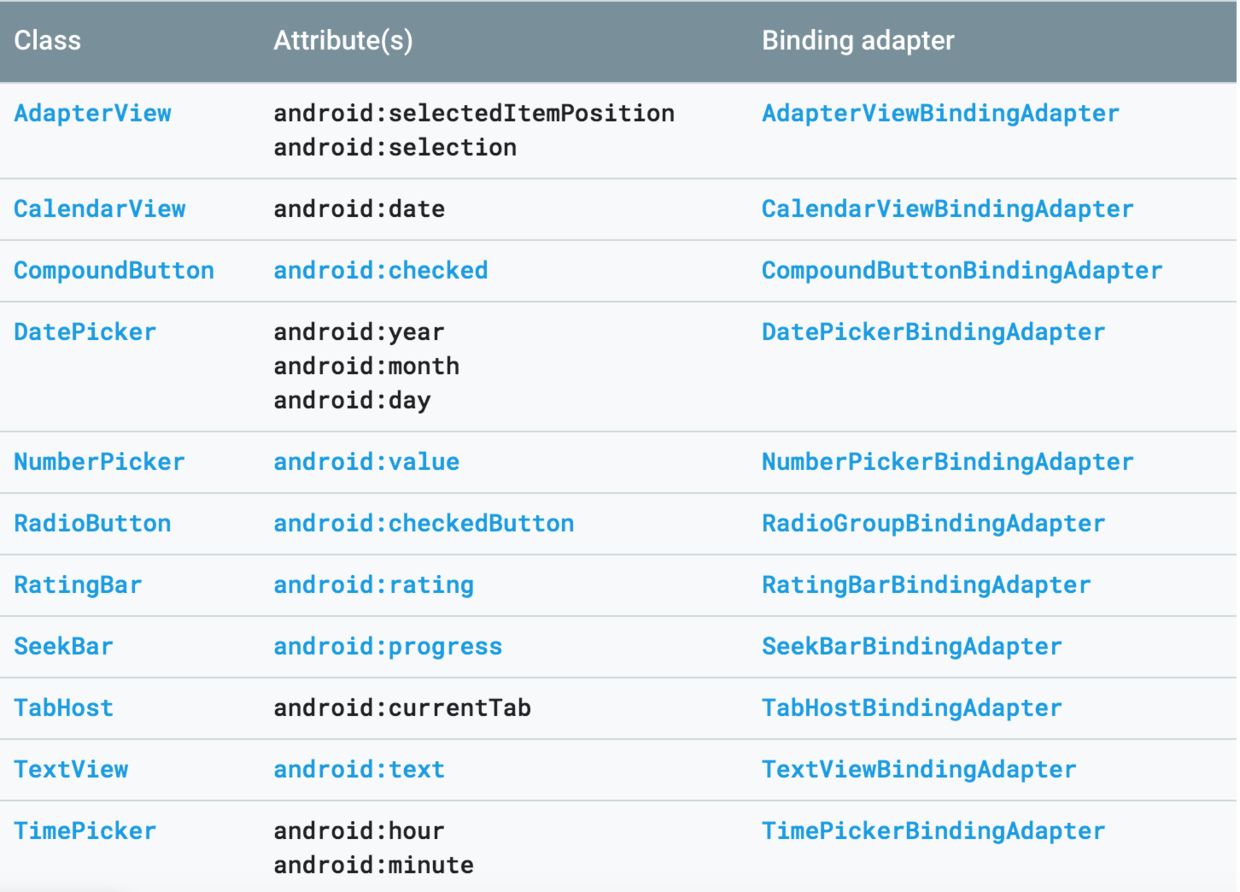Open the RatingBar class link
1240x892 pixels.
click(x=78, y=585)
